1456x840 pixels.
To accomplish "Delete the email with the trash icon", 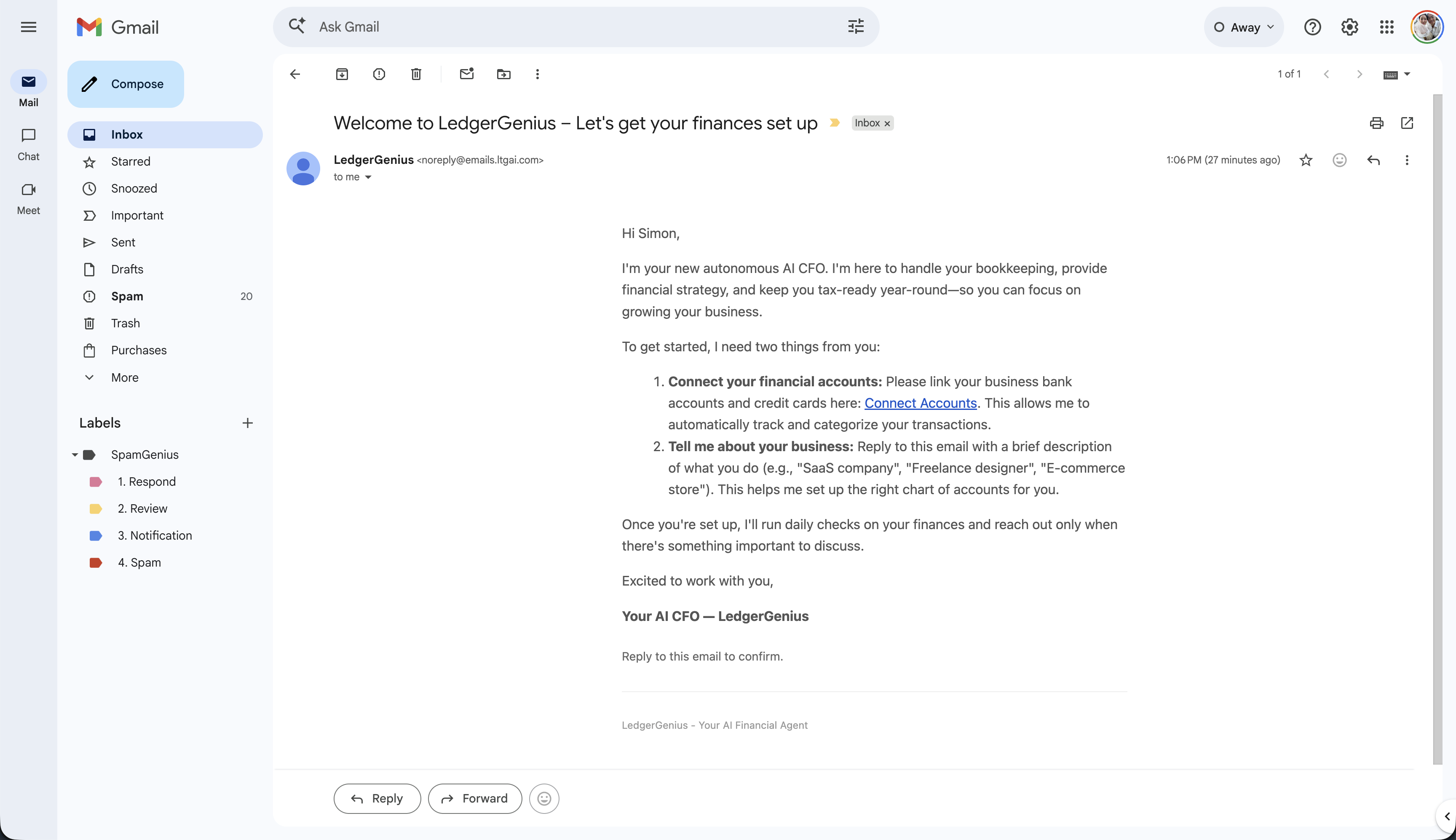I will click(x=416, y=74).
